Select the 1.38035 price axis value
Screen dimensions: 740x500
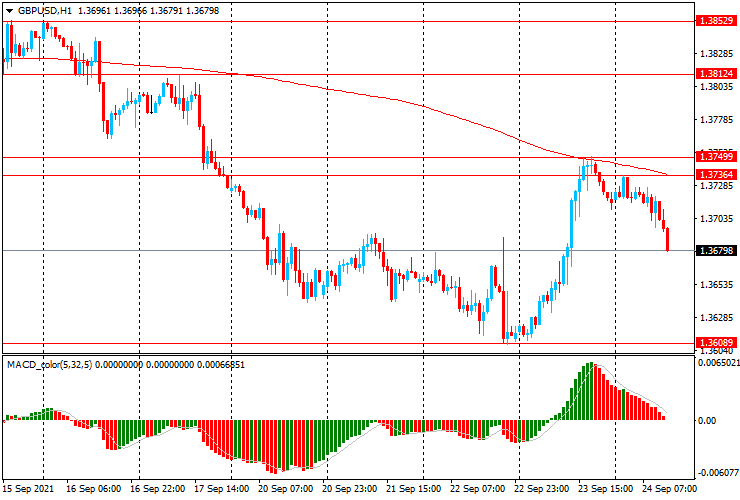pos(716,87)
